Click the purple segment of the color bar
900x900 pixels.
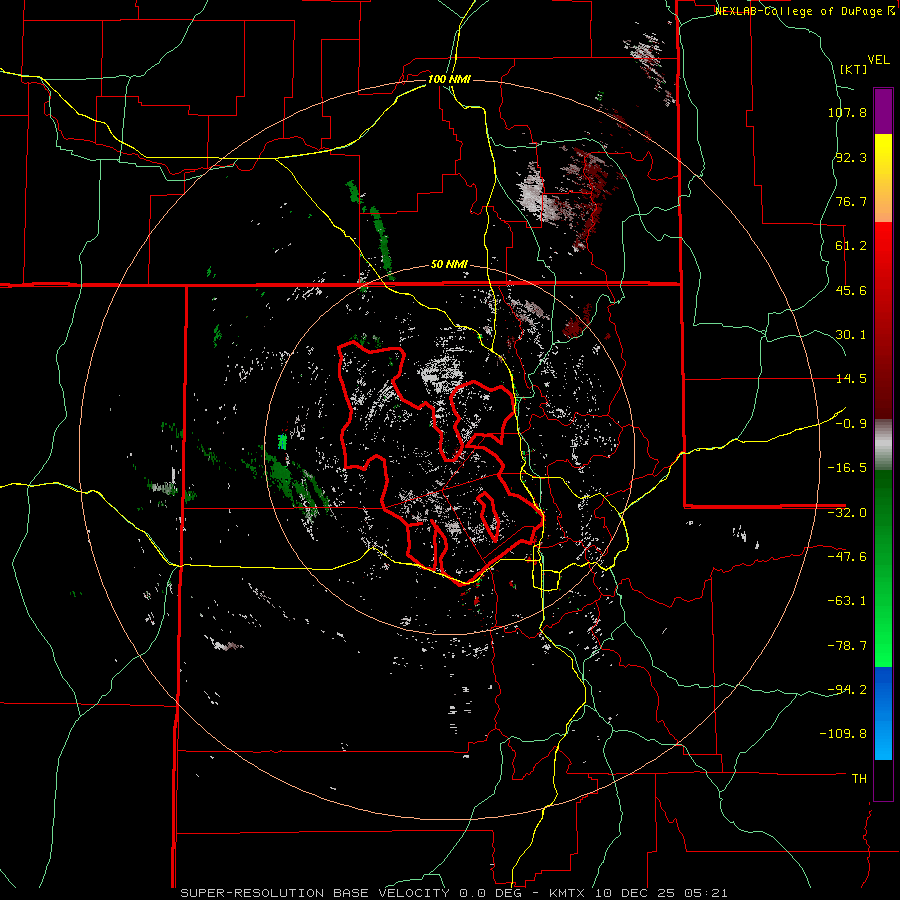pos(883,111)
